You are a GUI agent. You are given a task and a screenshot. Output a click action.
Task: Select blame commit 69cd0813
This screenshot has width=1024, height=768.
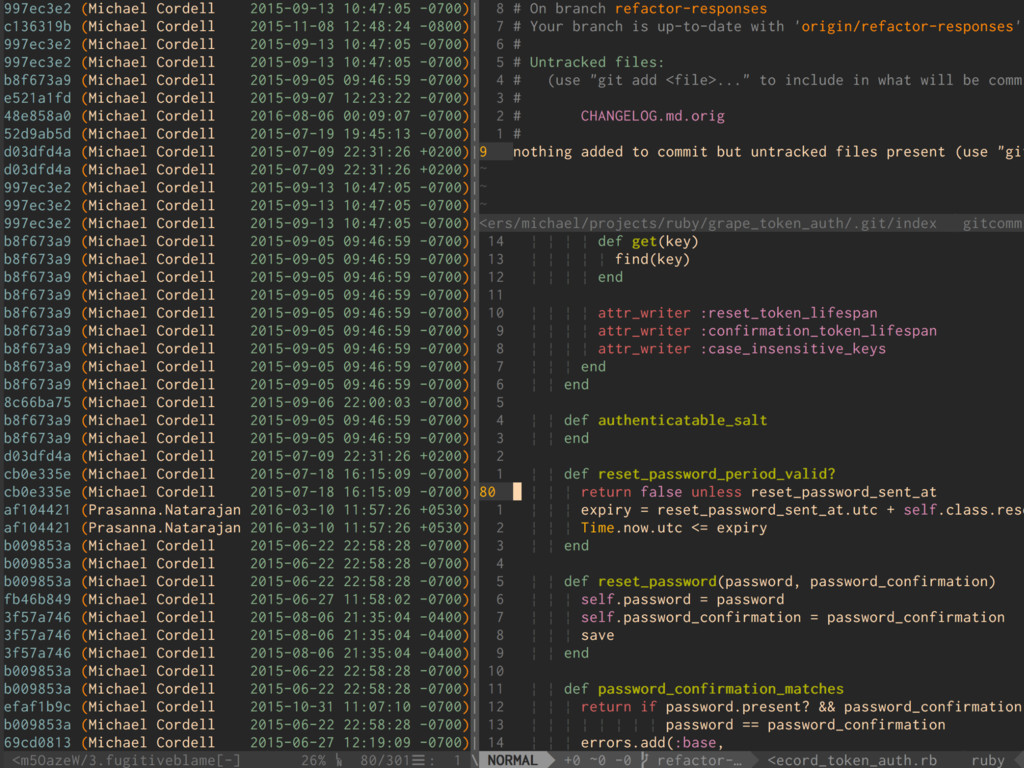point(37,743)
